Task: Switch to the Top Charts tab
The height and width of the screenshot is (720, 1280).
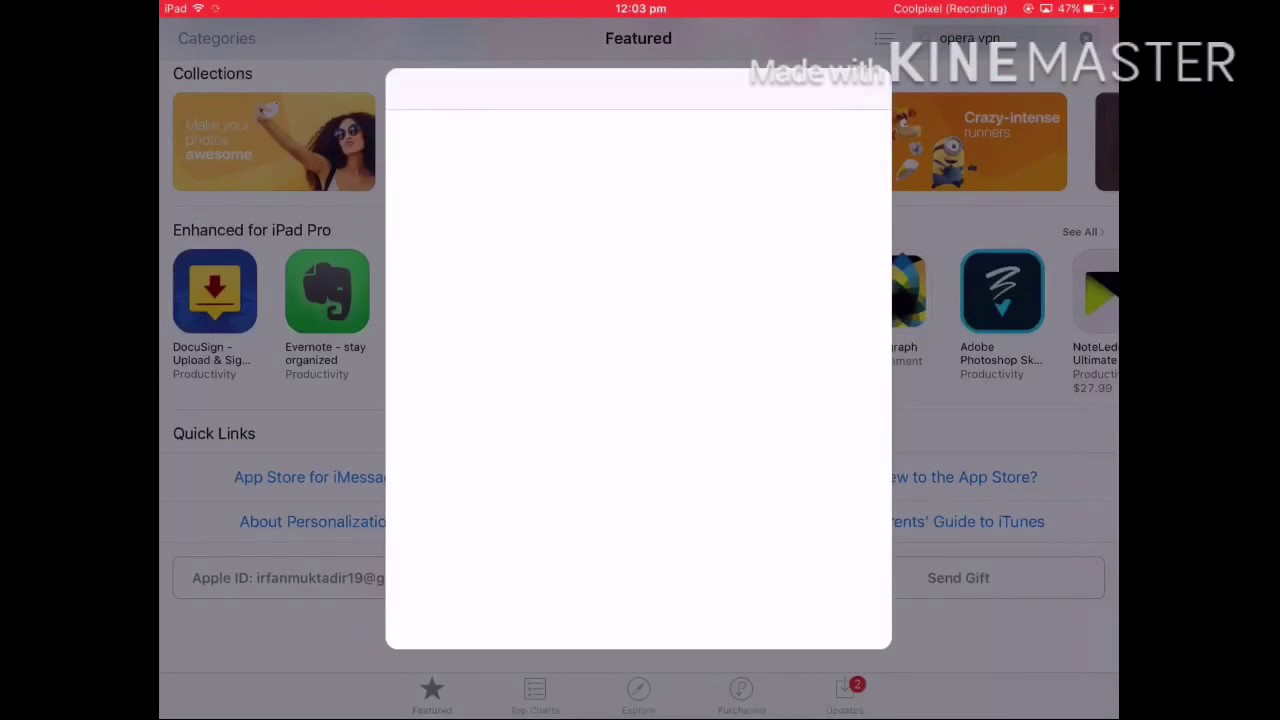Action: tap(535, 695)
